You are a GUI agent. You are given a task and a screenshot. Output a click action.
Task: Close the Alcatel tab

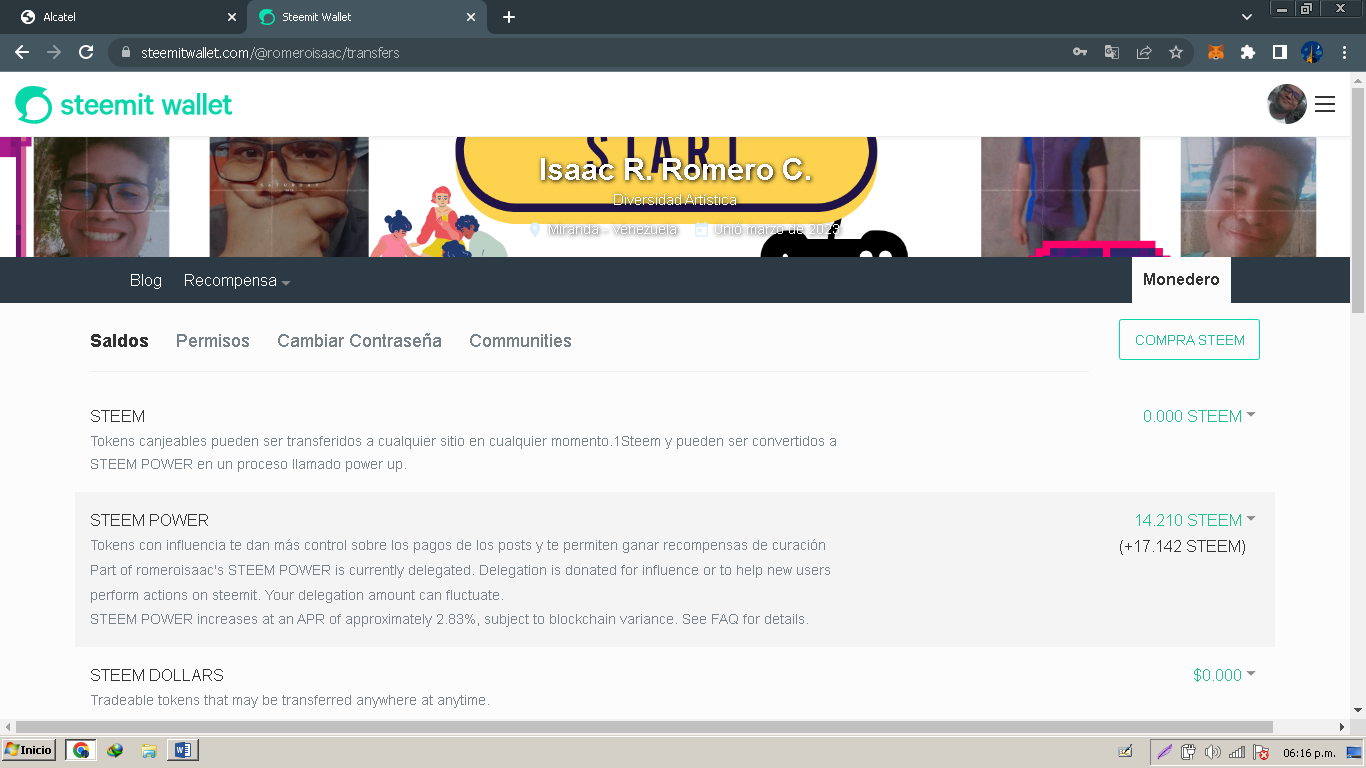pos(232,17)
